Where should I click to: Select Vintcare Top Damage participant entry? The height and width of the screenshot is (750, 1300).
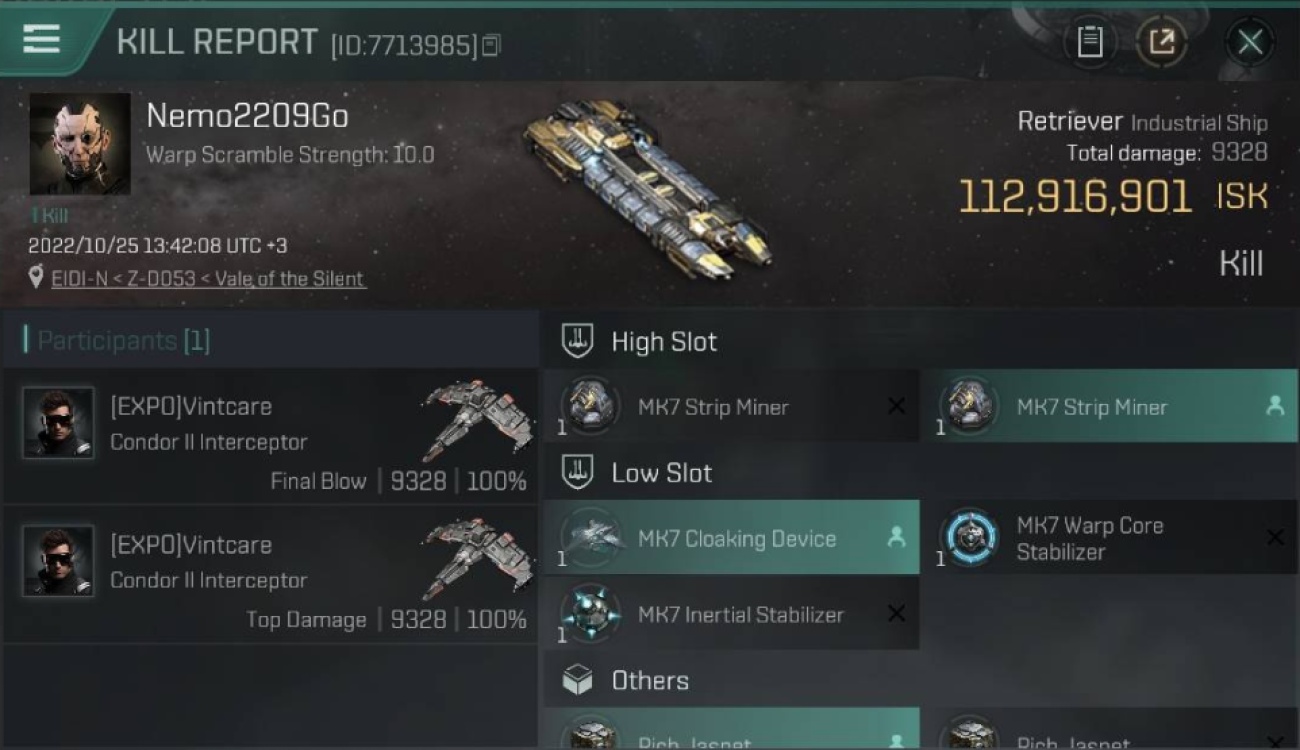270,575
